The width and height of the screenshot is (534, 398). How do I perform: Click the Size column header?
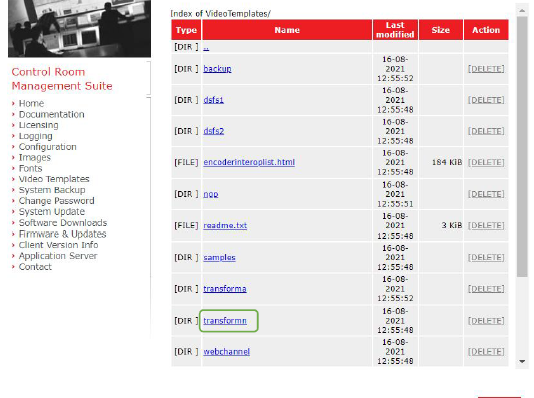[441, 30]
